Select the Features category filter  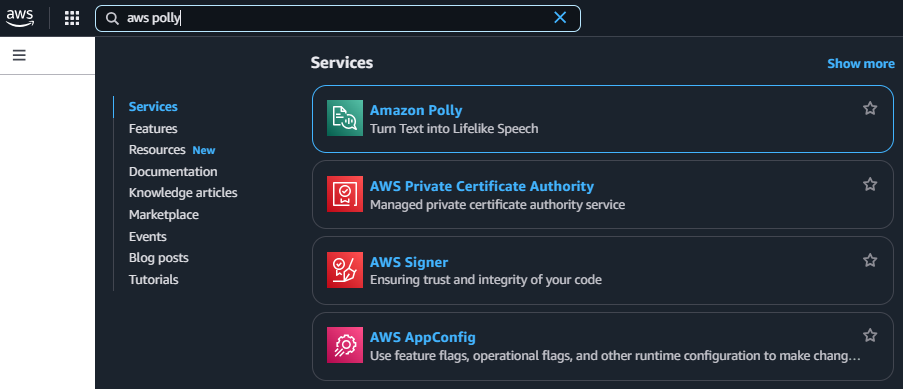click(x=153, y=129)
